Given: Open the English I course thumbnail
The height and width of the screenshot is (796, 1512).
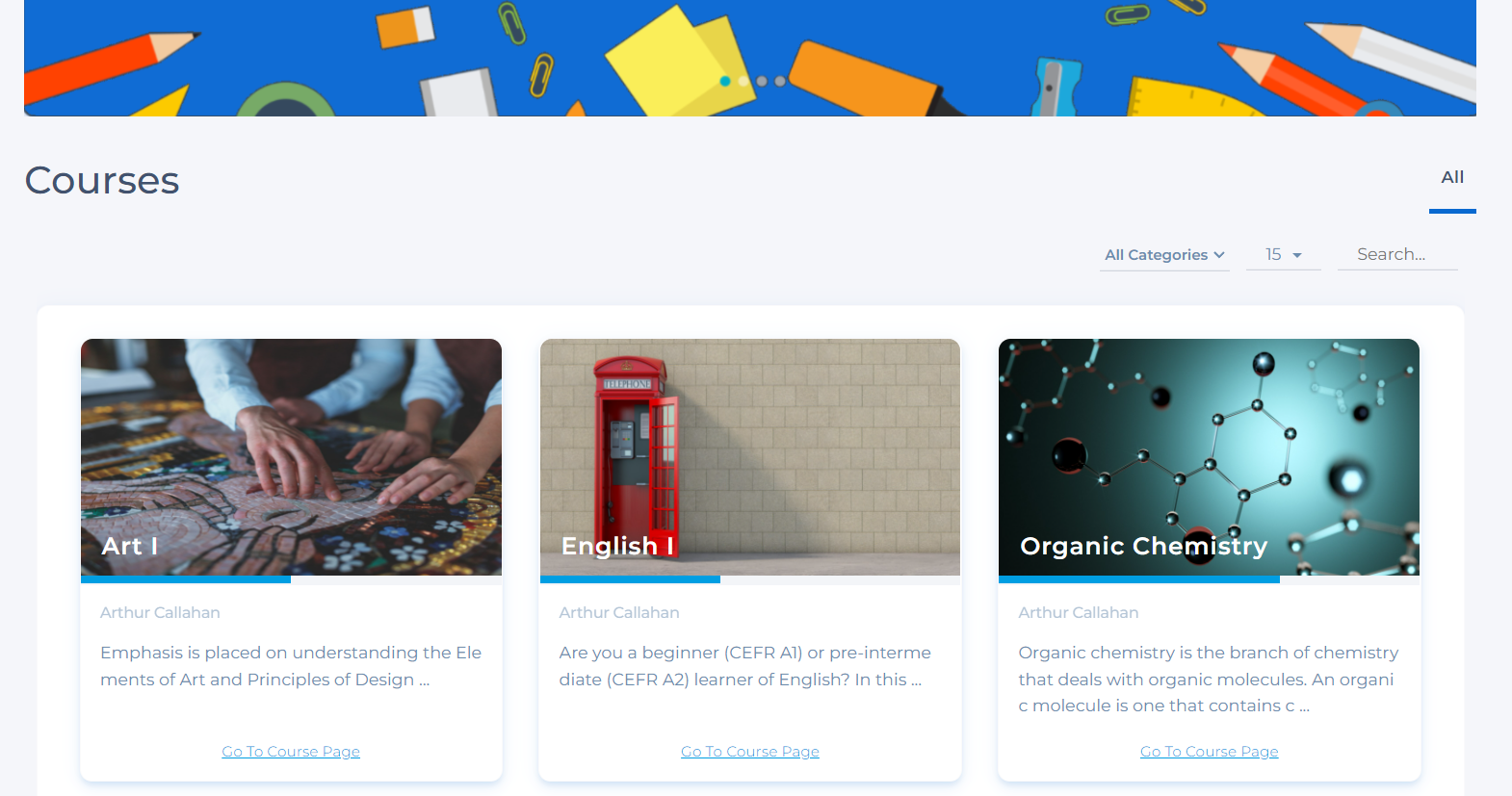Looking at the screenshot, I should [x=750, y=457].
